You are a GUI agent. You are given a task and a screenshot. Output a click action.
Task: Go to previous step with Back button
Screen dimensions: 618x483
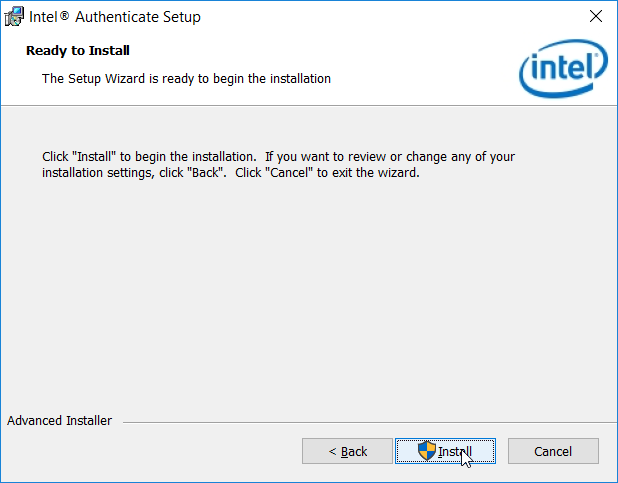point(347,451)
